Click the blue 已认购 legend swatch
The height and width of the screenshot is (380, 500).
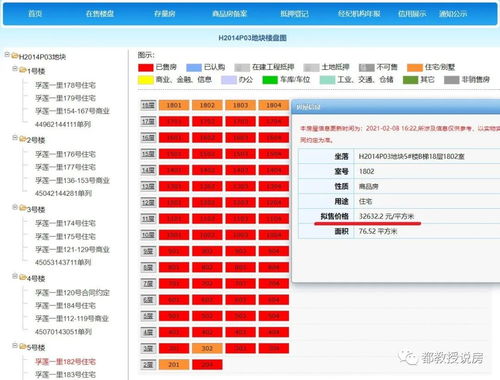(x=194, y=68)
